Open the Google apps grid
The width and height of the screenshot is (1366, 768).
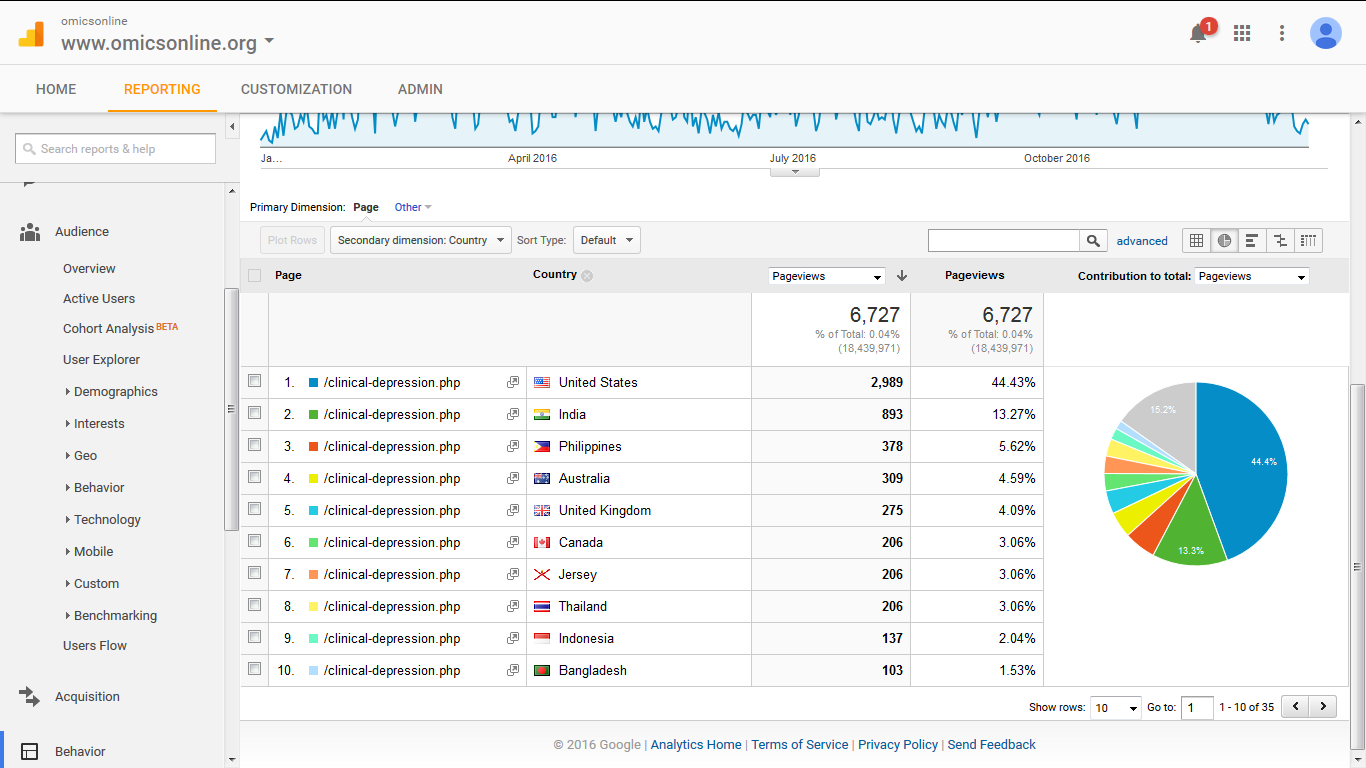pyautogui.click(x=1242, y=33)
